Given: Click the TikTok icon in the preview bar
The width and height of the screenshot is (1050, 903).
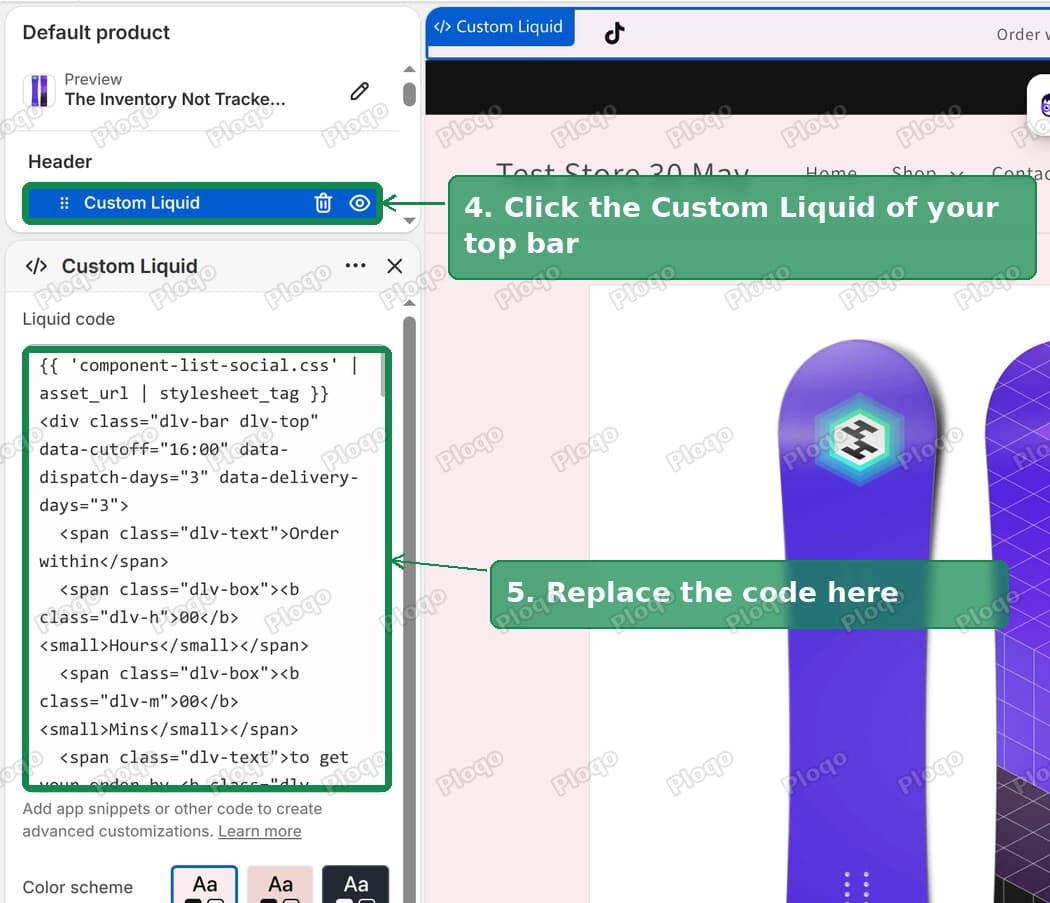Looking at the screenshot, I should 614,33.
